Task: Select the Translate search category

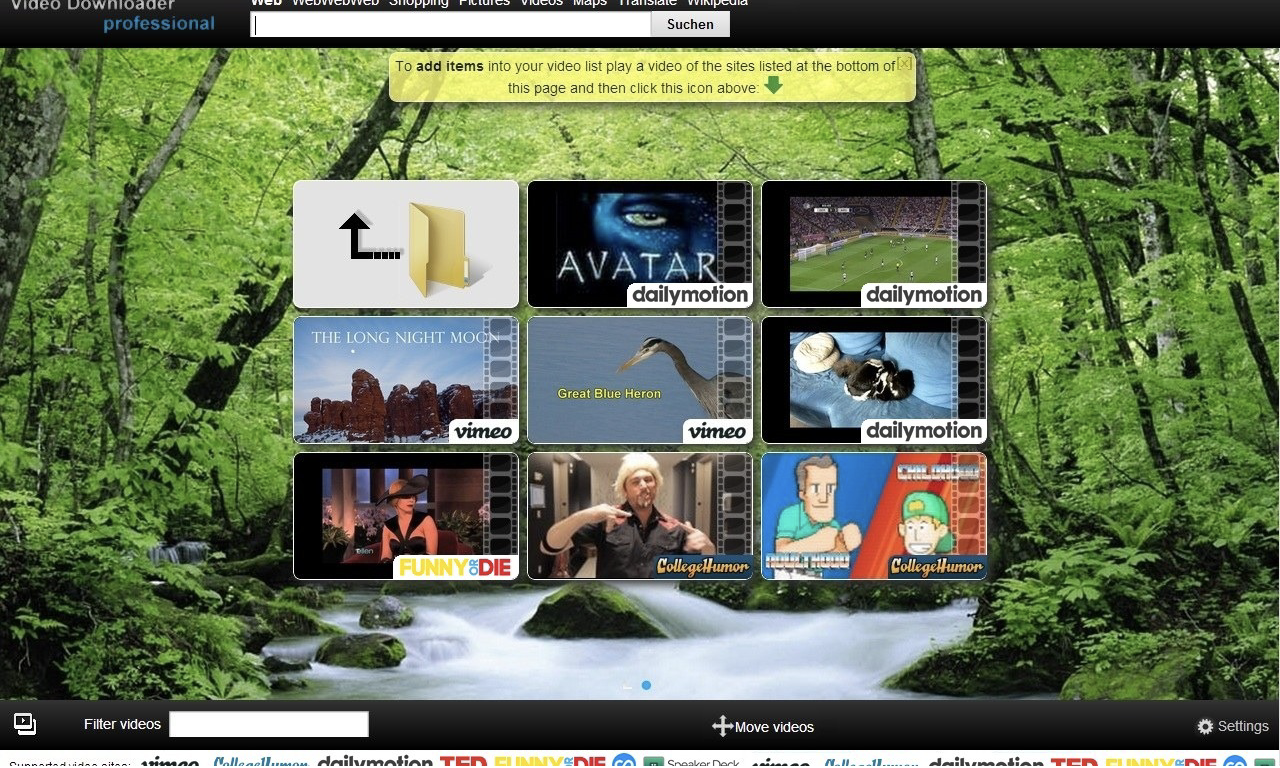Action: click(x=647, y=3)
